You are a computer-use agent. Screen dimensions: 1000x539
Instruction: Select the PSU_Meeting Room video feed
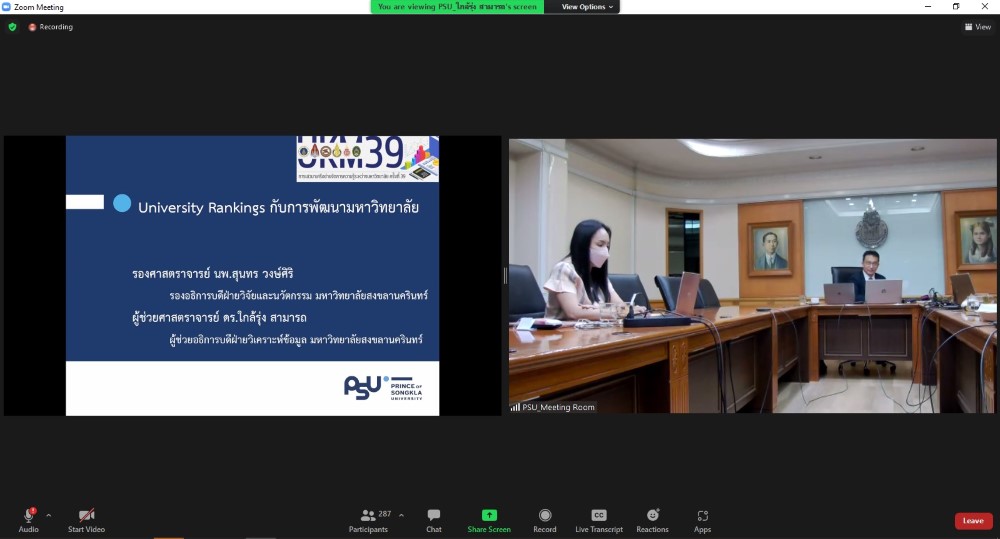(x=752, y=276)
